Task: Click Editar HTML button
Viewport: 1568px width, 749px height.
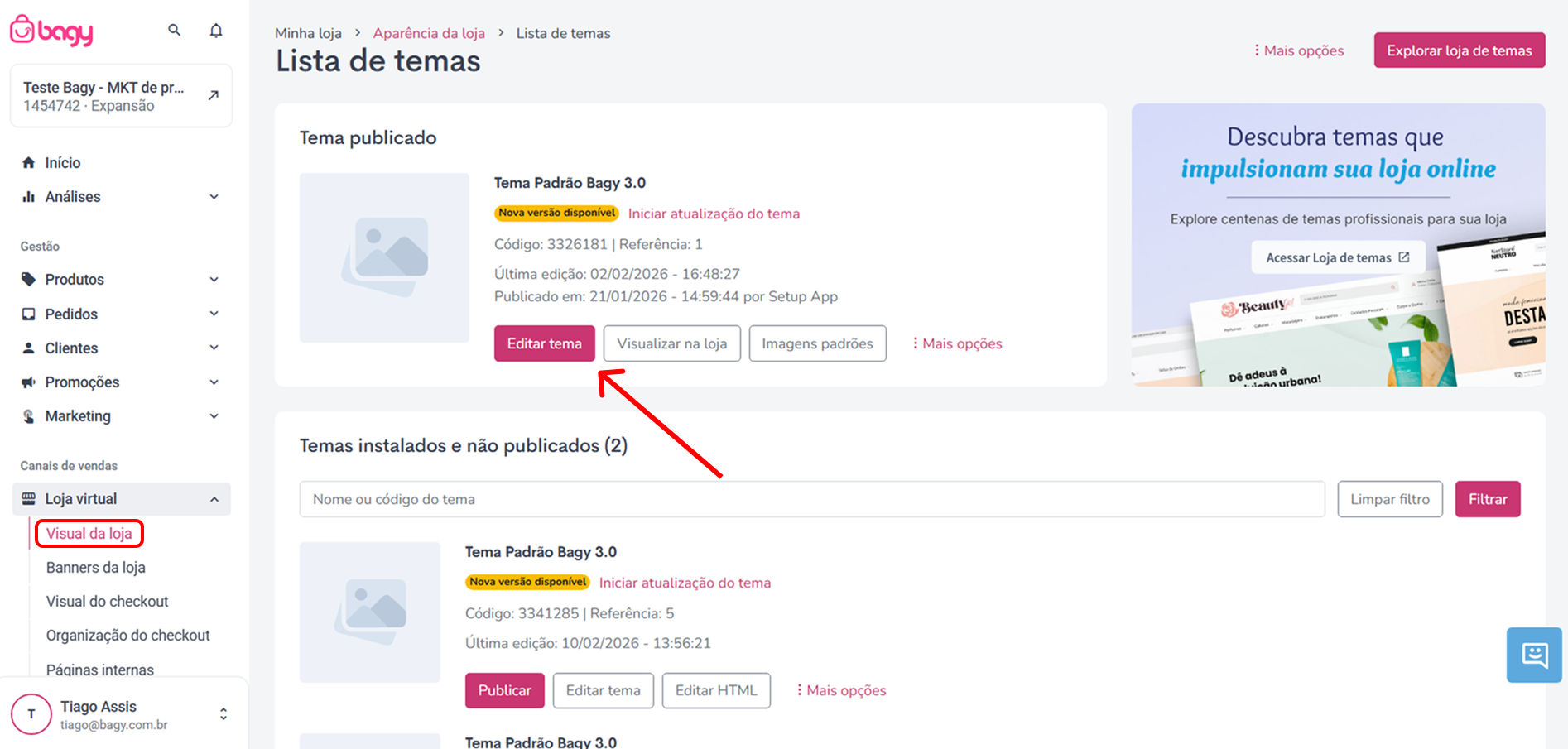Action: [716, 690]
